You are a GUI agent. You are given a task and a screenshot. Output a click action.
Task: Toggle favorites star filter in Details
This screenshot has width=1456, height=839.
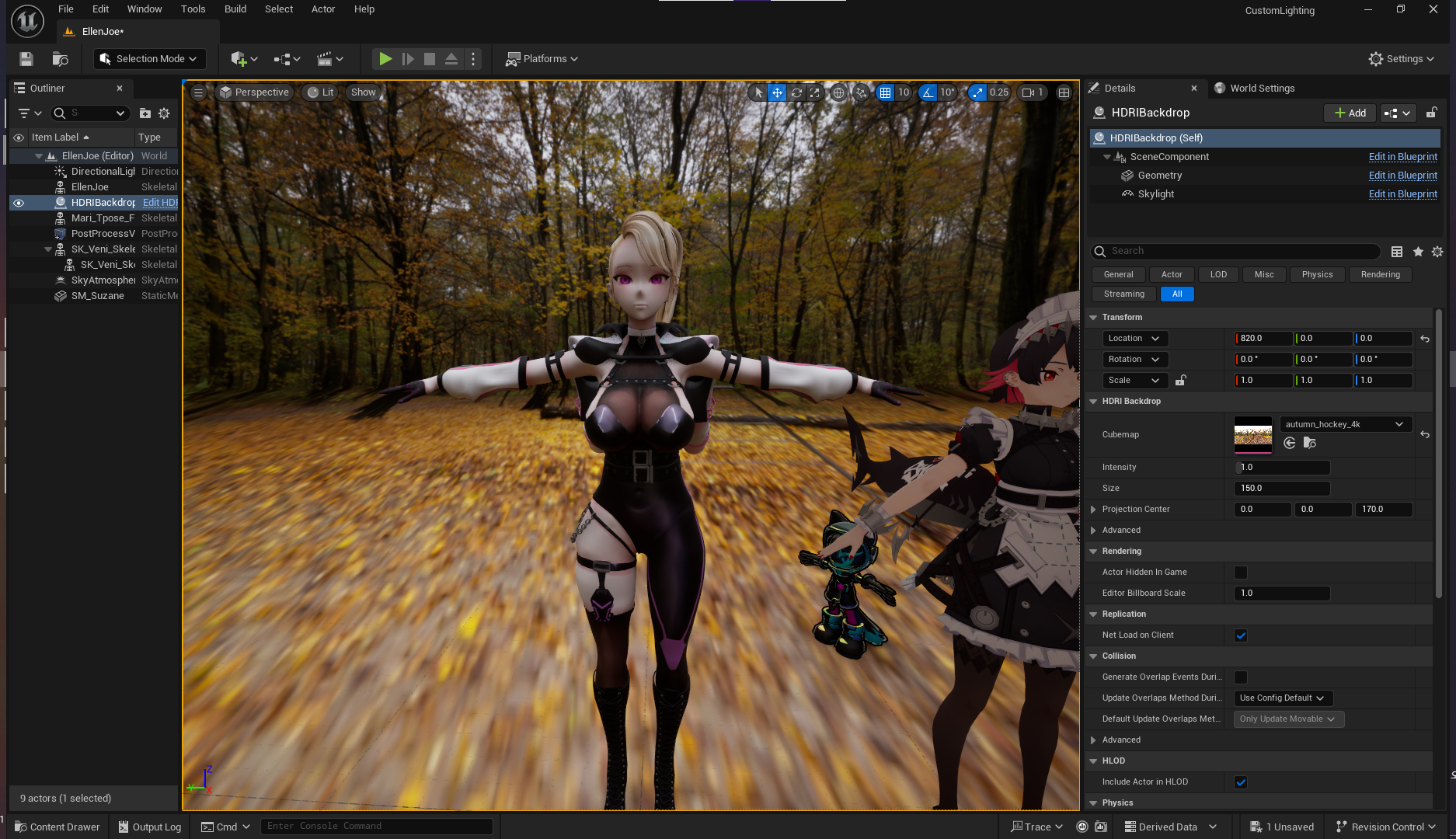pyautogui.click(x=1418, y=252)
